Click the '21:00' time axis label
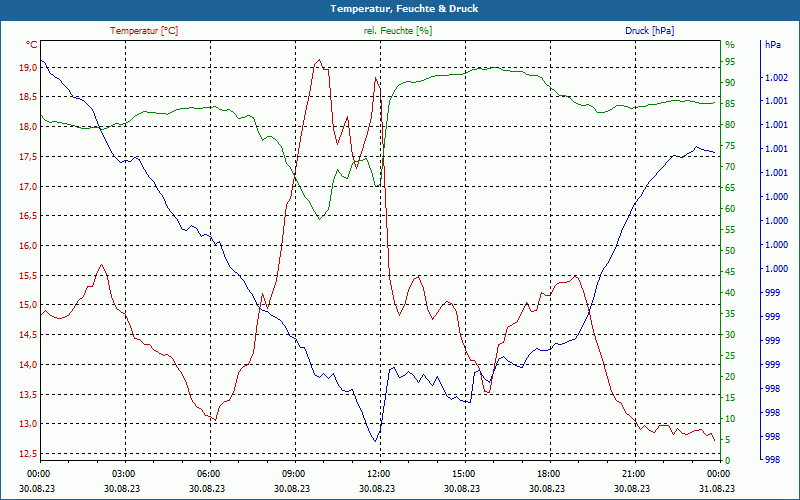This screenshot has width=800, height=500. coord(635,473)
